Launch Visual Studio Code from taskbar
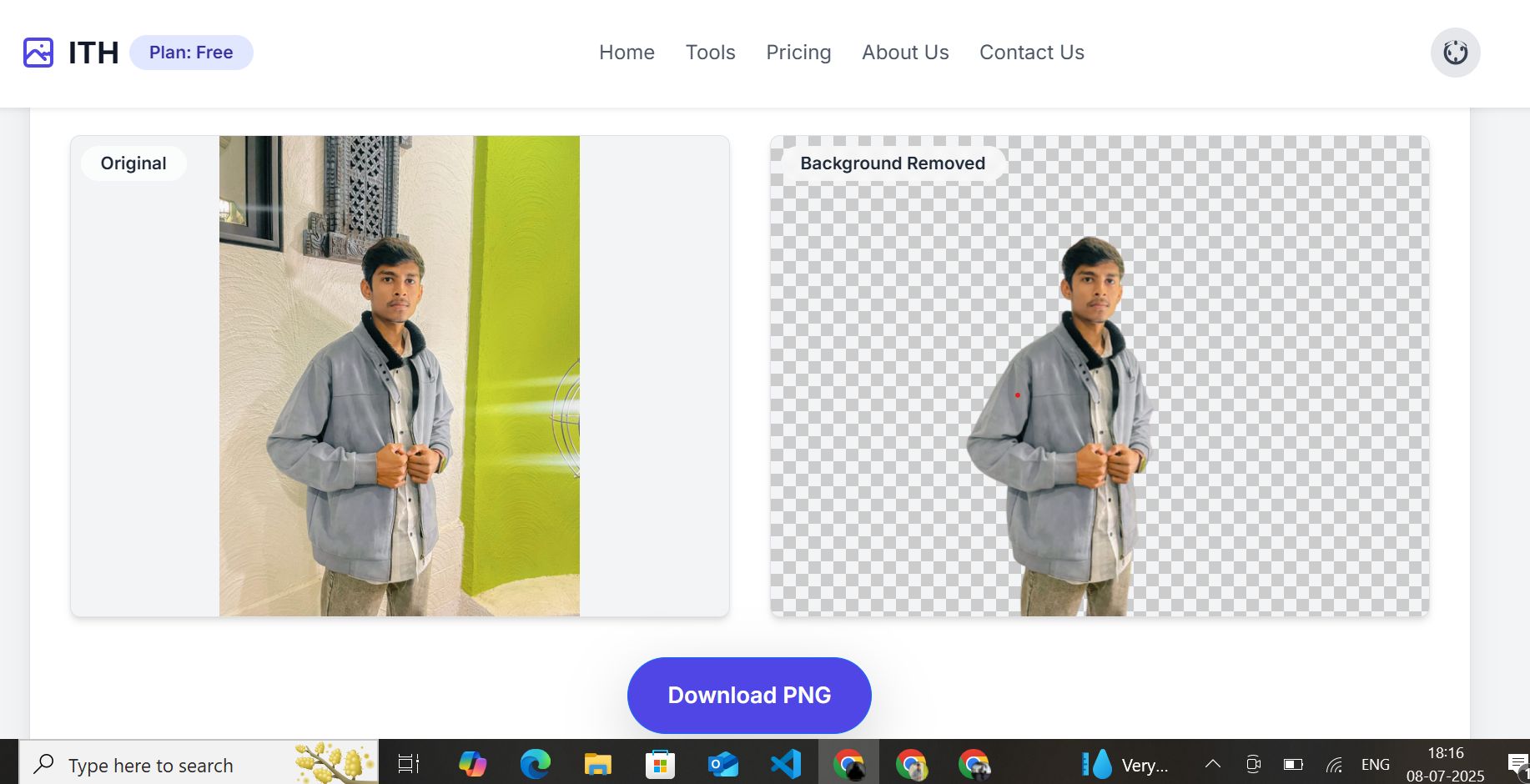Image resolution: width=1530 pixels, height=784 pixels. coord(786,764)
